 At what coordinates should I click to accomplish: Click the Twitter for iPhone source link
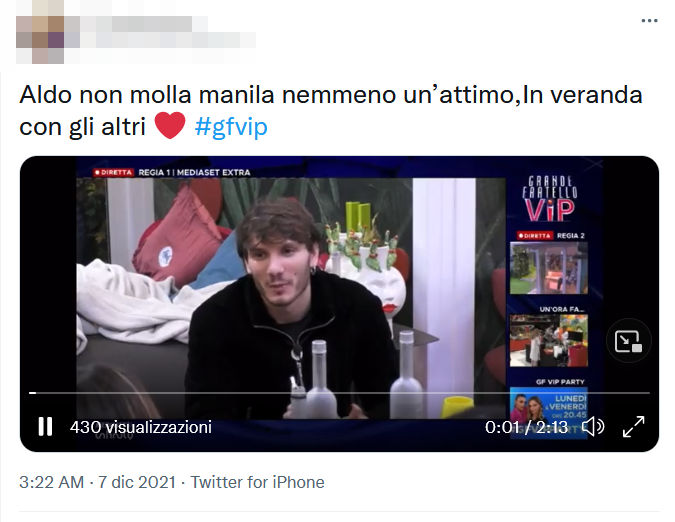(x=257, y=482)
